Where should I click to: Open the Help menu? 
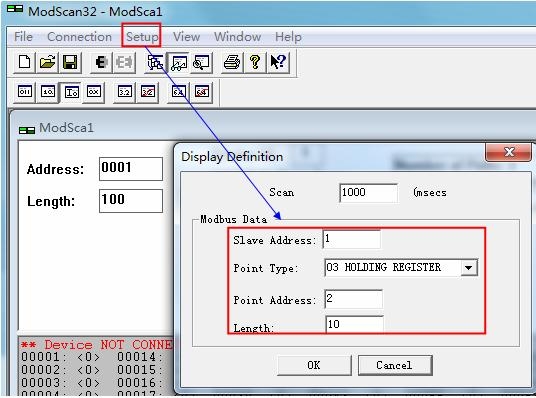click(288, 36)
